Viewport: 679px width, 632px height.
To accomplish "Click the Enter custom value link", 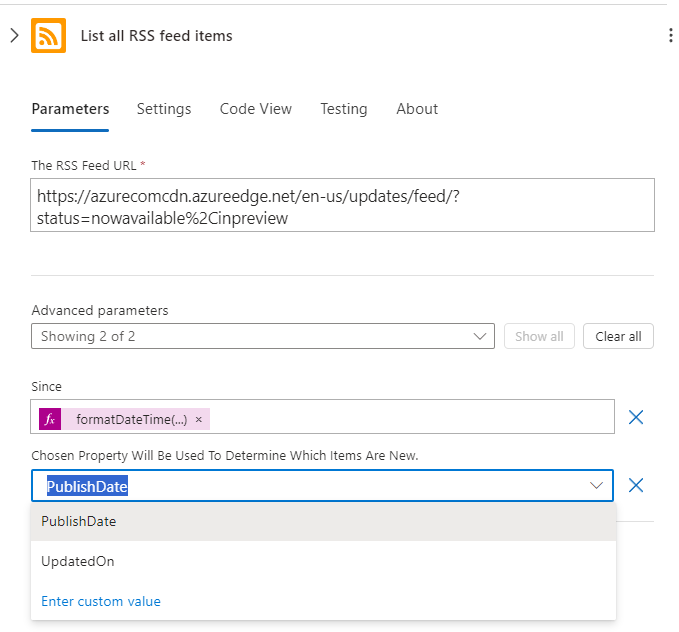I will (x=101, y=601).
